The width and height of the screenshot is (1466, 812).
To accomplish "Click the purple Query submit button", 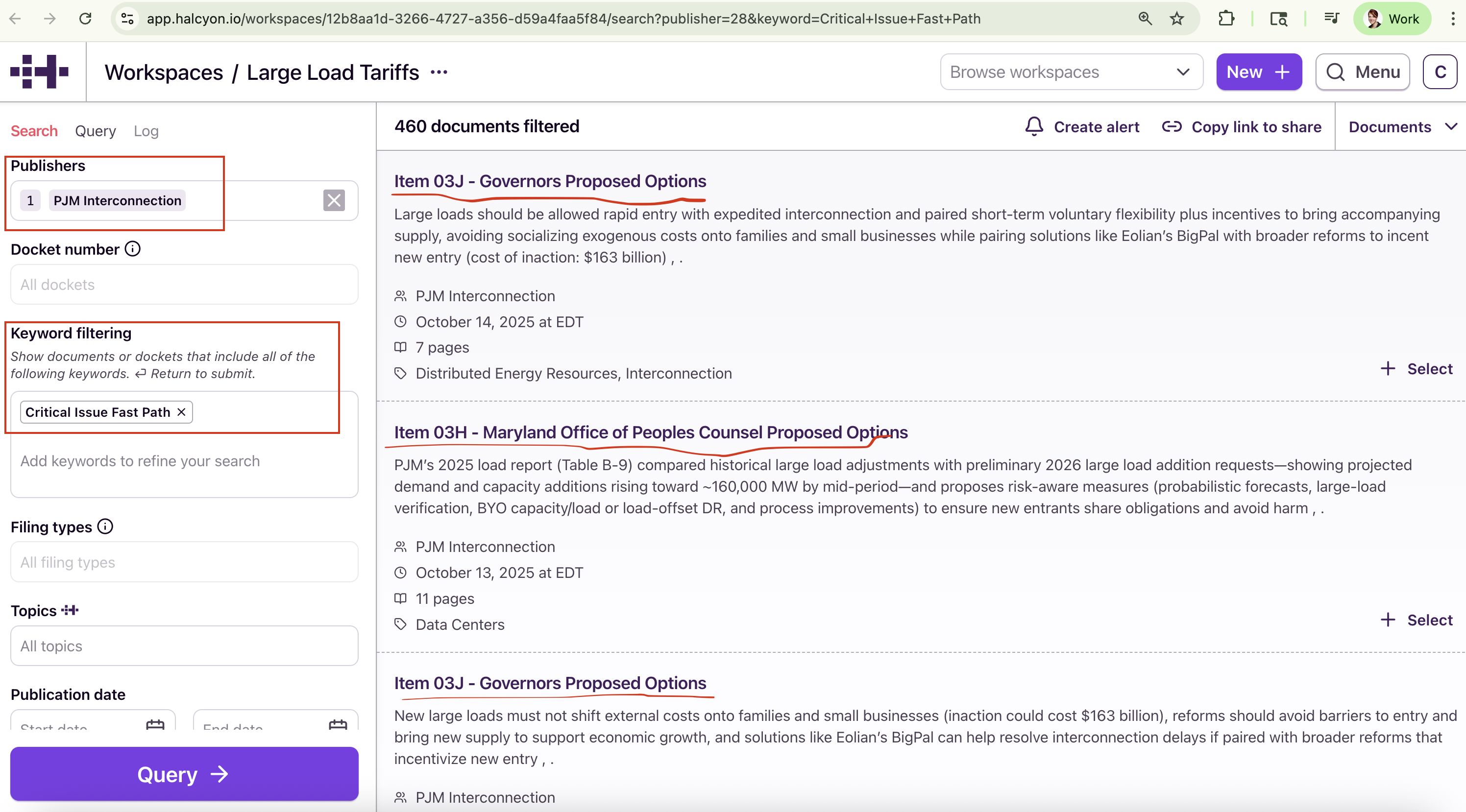I will click(184, 774).
